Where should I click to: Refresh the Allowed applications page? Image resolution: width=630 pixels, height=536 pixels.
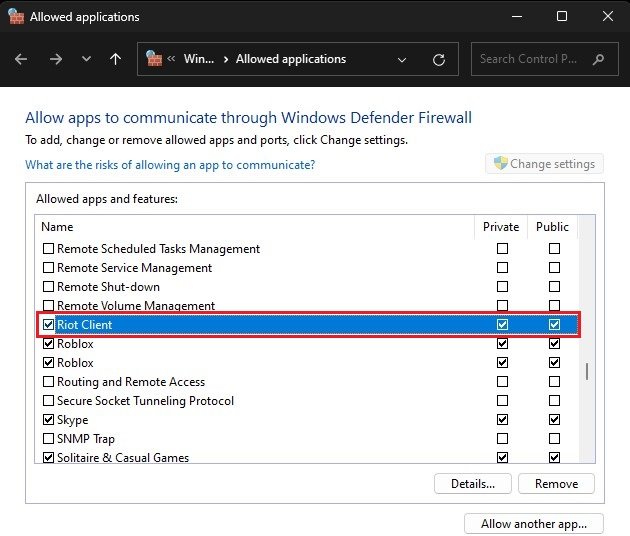click(438, 59)
